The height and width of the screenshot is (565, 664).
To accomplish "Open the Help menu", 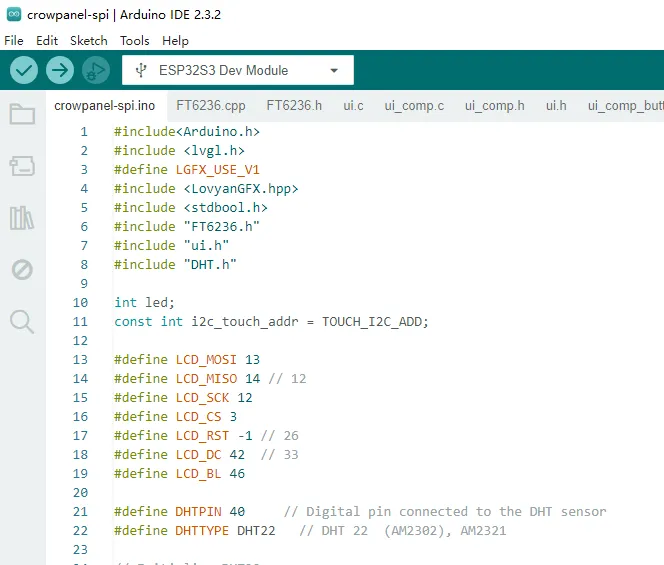I will pyautogui.click(x=175, y=41).
